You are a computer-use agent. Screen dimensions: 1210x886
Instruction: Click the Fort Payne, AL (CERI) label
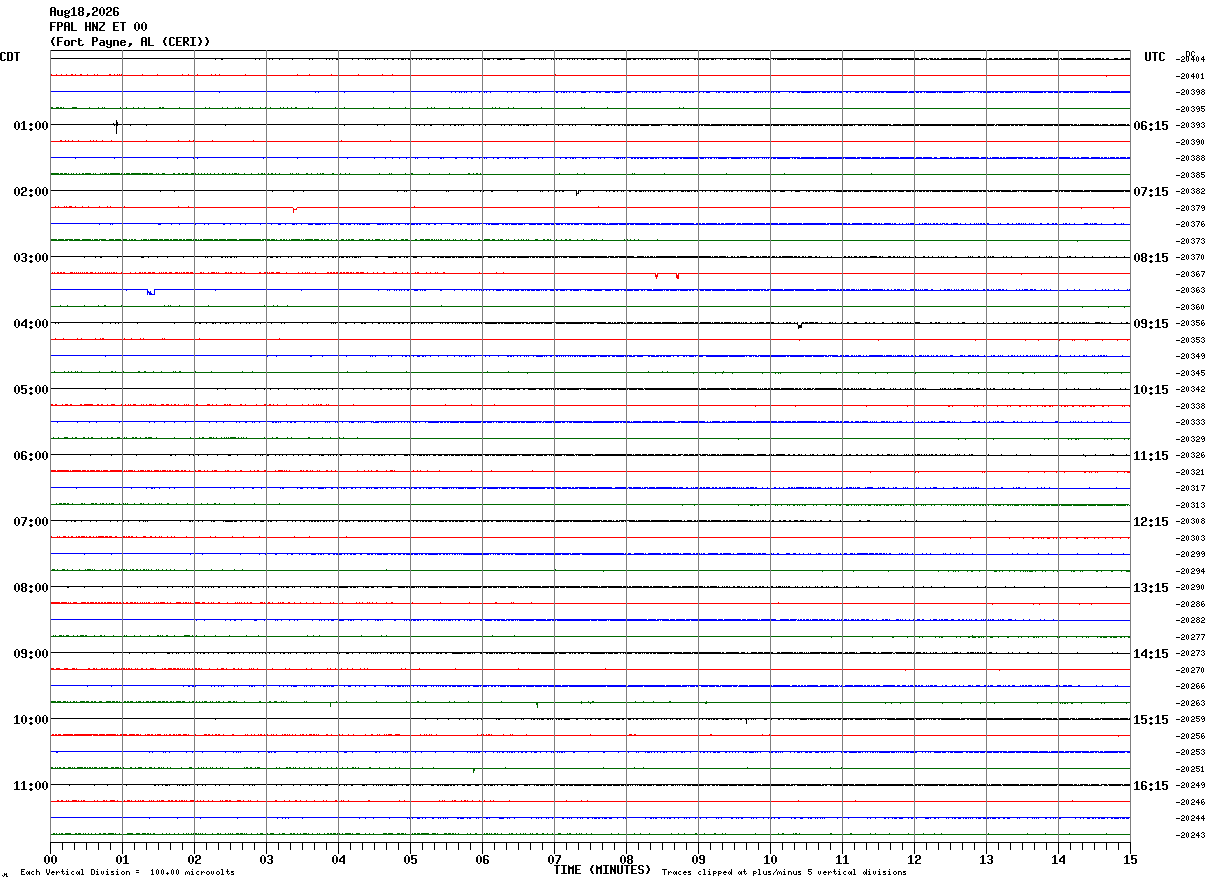click(130, 42)
